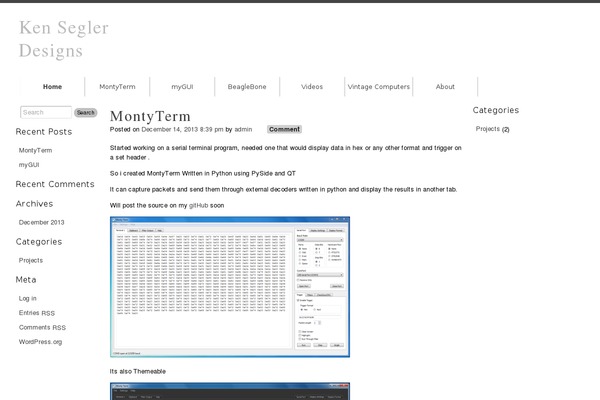Open the Entries RSS link
The height and width of the screenshot is (400, 600).
[37, 313]
